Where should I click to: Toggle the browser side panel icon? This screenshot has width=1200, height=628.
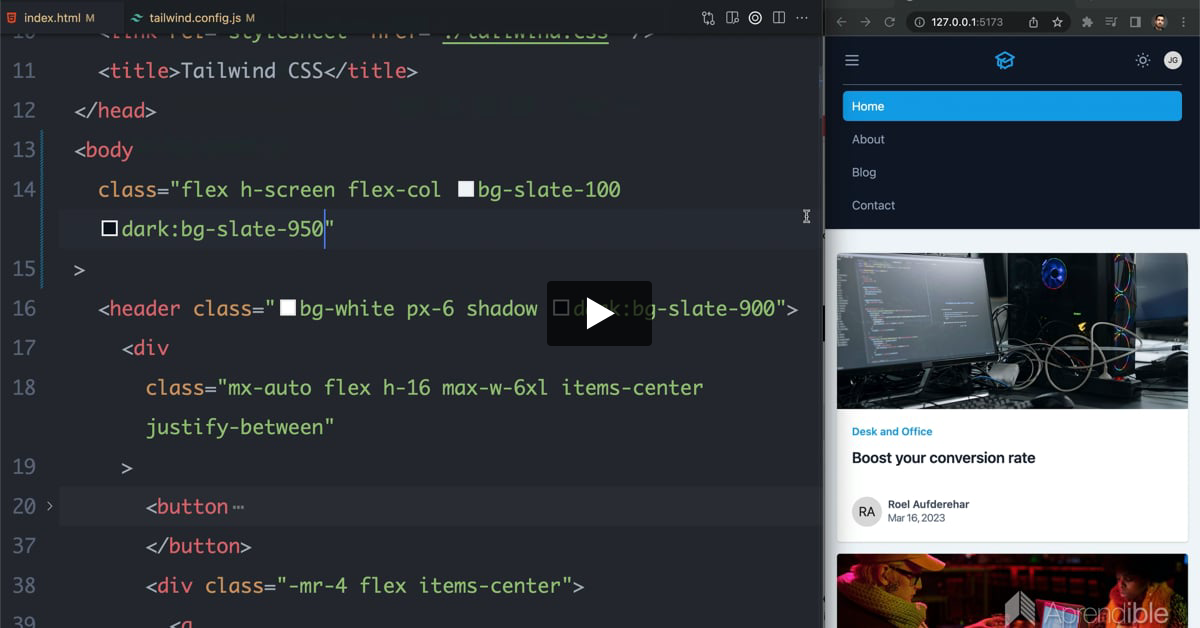click(x=1135, y=22)
